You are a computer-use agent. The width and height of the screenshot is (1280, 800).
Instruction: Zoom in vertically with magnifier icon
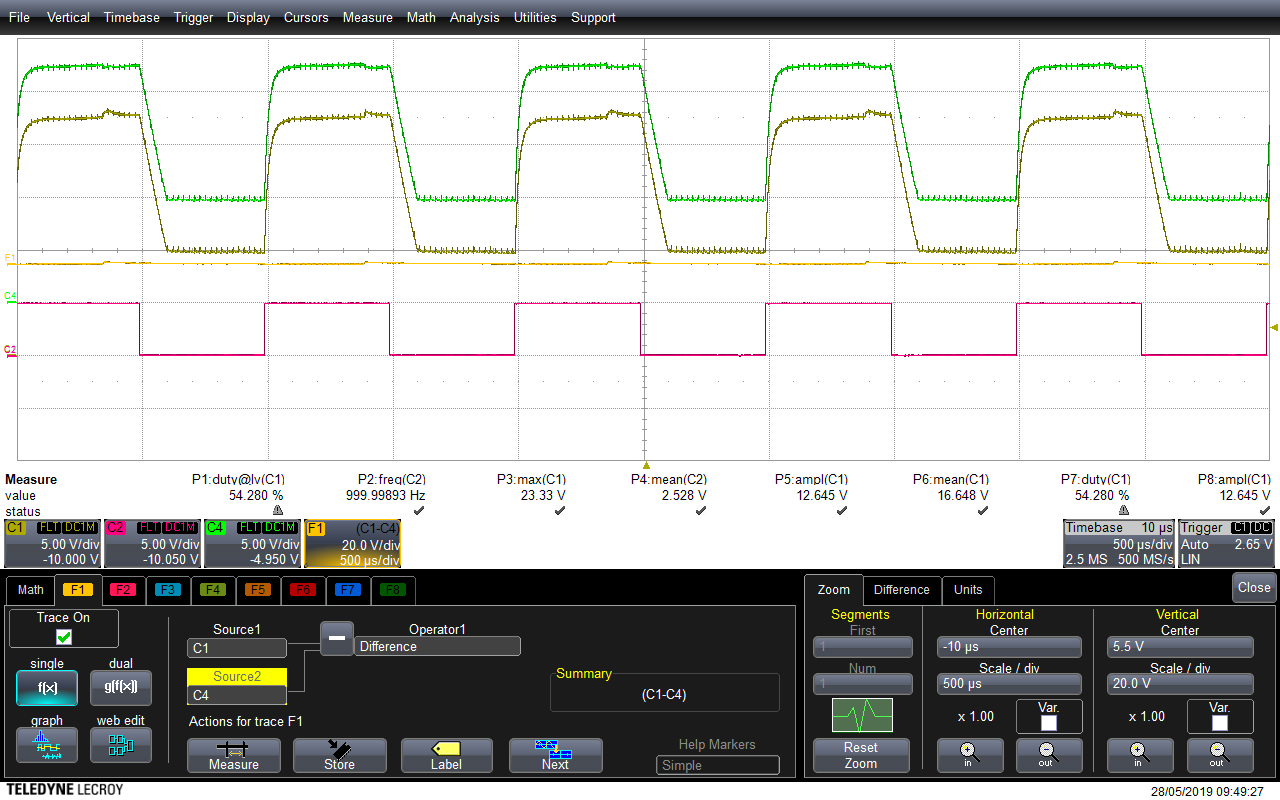[1138, 756]
